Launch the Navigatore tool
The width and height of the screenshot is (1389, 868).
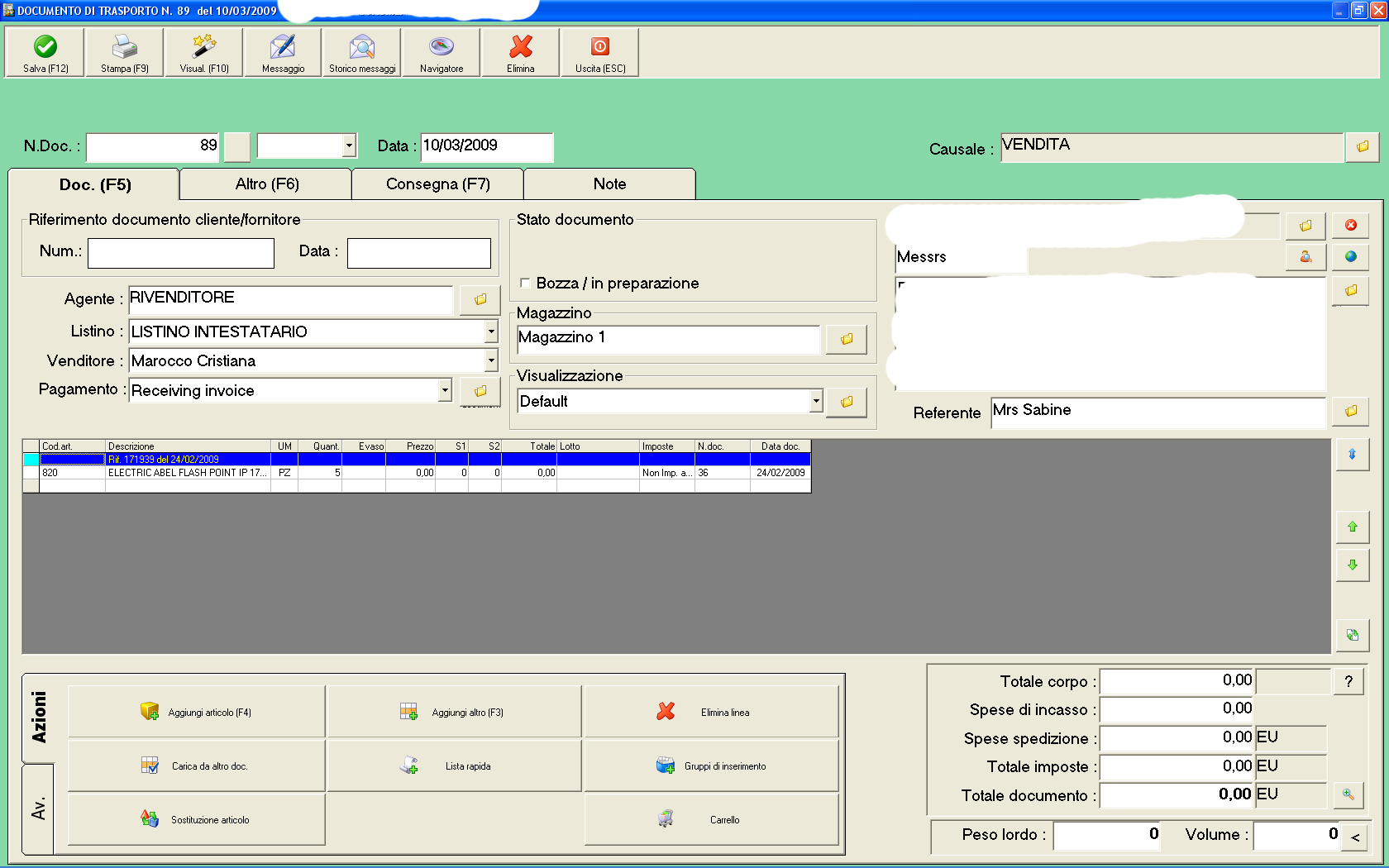click(x=442, y=53)
